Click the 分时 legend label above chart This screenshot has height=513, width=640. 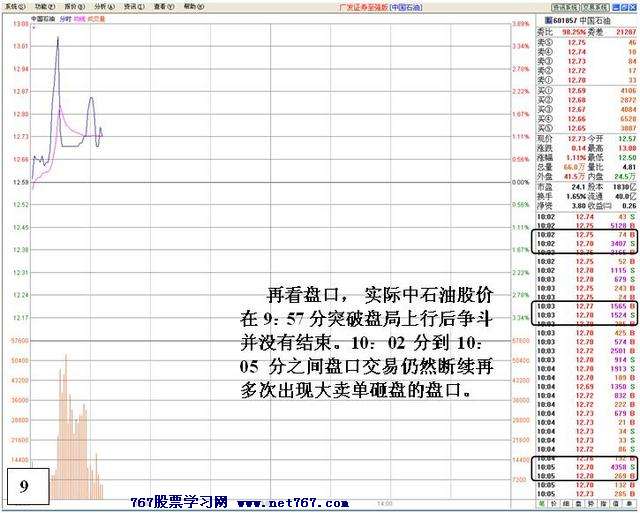point(65,19)
